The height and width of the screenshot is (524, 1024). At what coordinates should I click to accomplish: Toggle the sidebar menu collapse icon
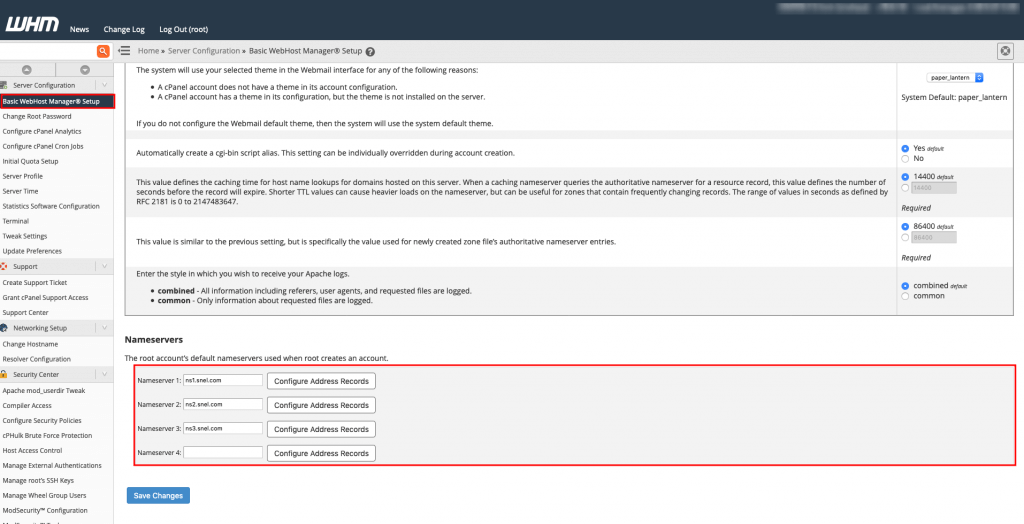[x=125, y=51]
